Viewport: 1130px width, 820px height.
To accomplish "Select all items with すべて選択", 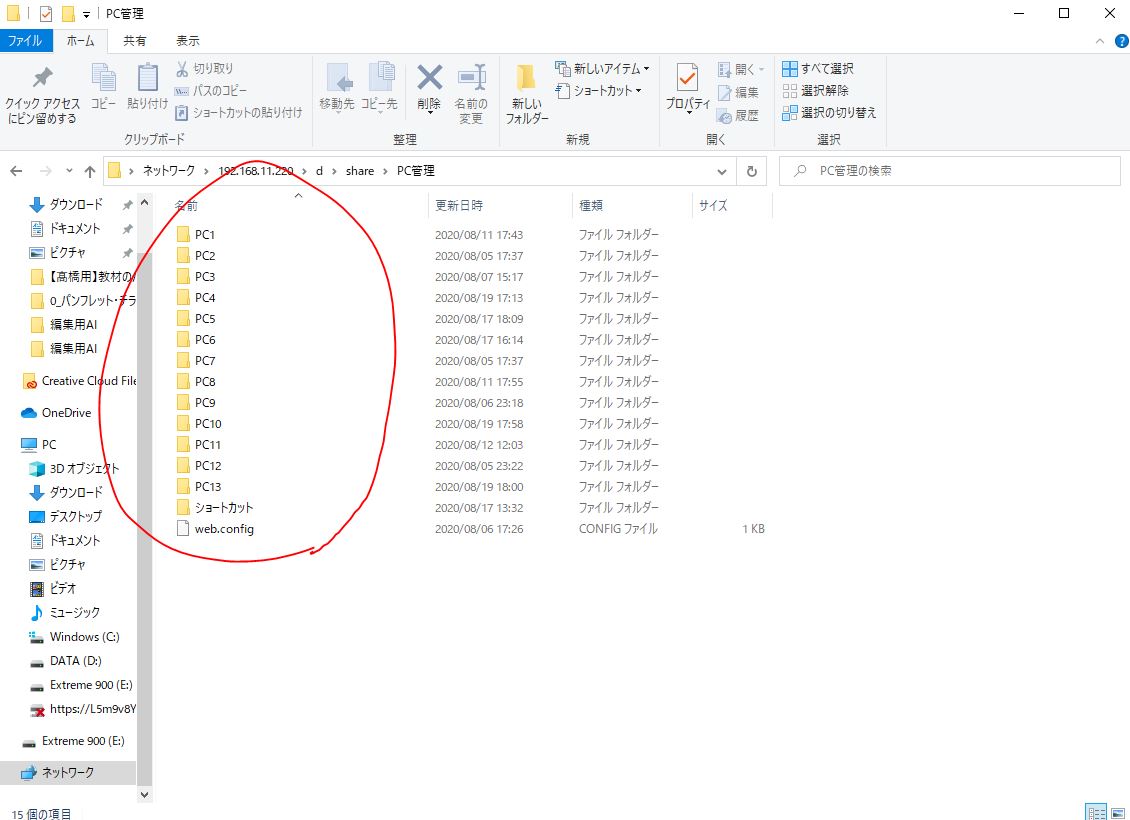I will [x=818, y=68].
